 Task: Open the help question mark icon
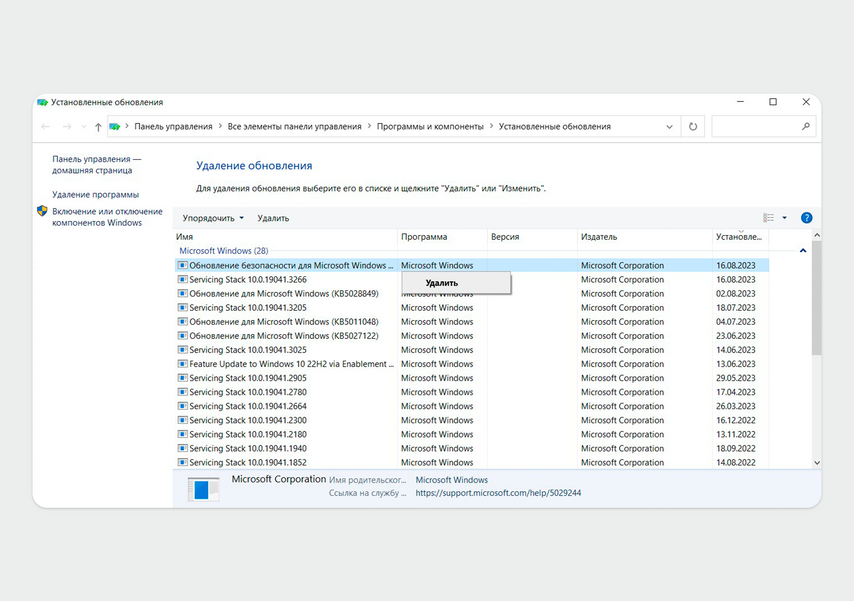[806, 218]
